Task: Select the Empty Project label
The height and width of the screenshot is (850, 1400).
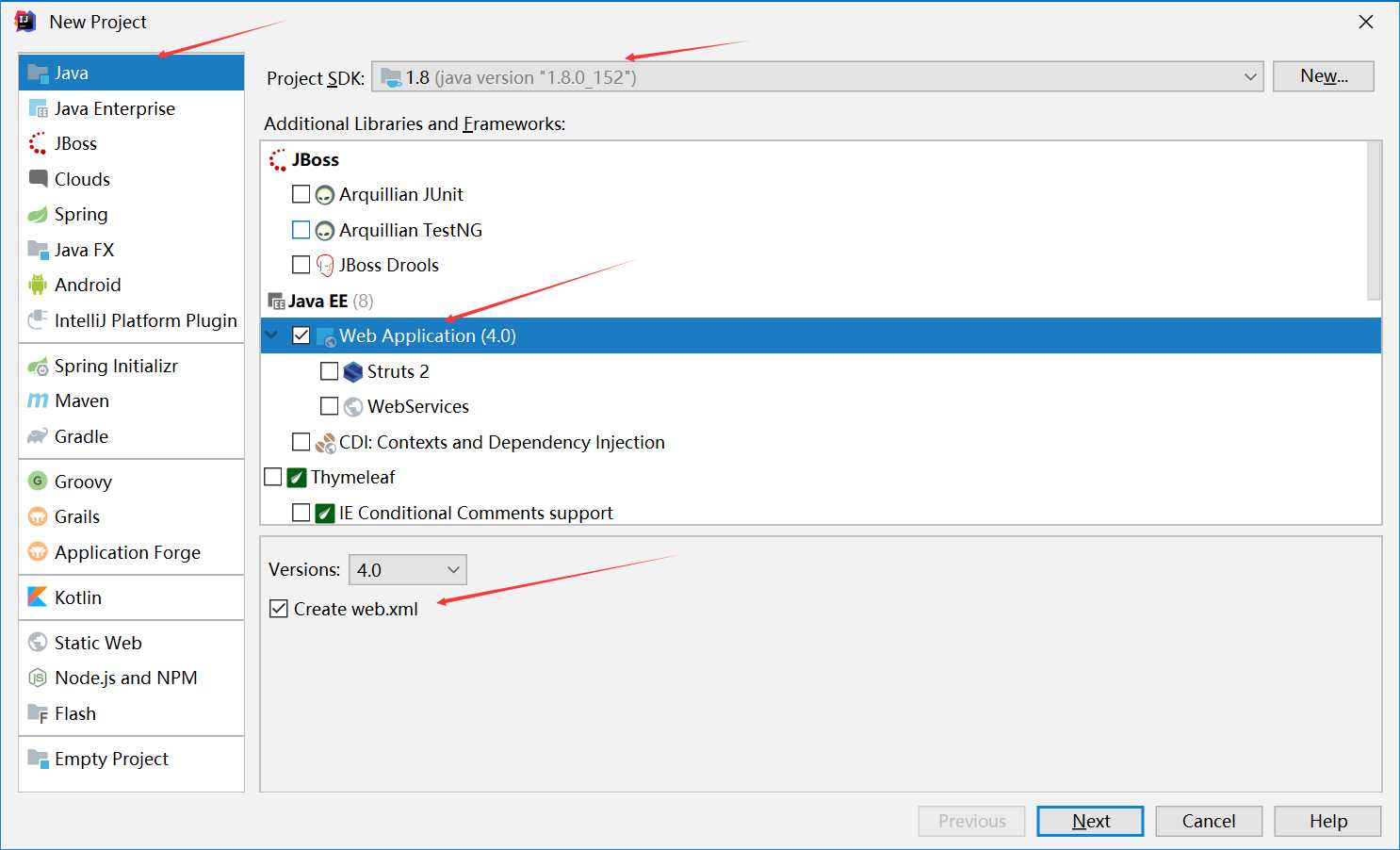Action: tap(111, 759)
